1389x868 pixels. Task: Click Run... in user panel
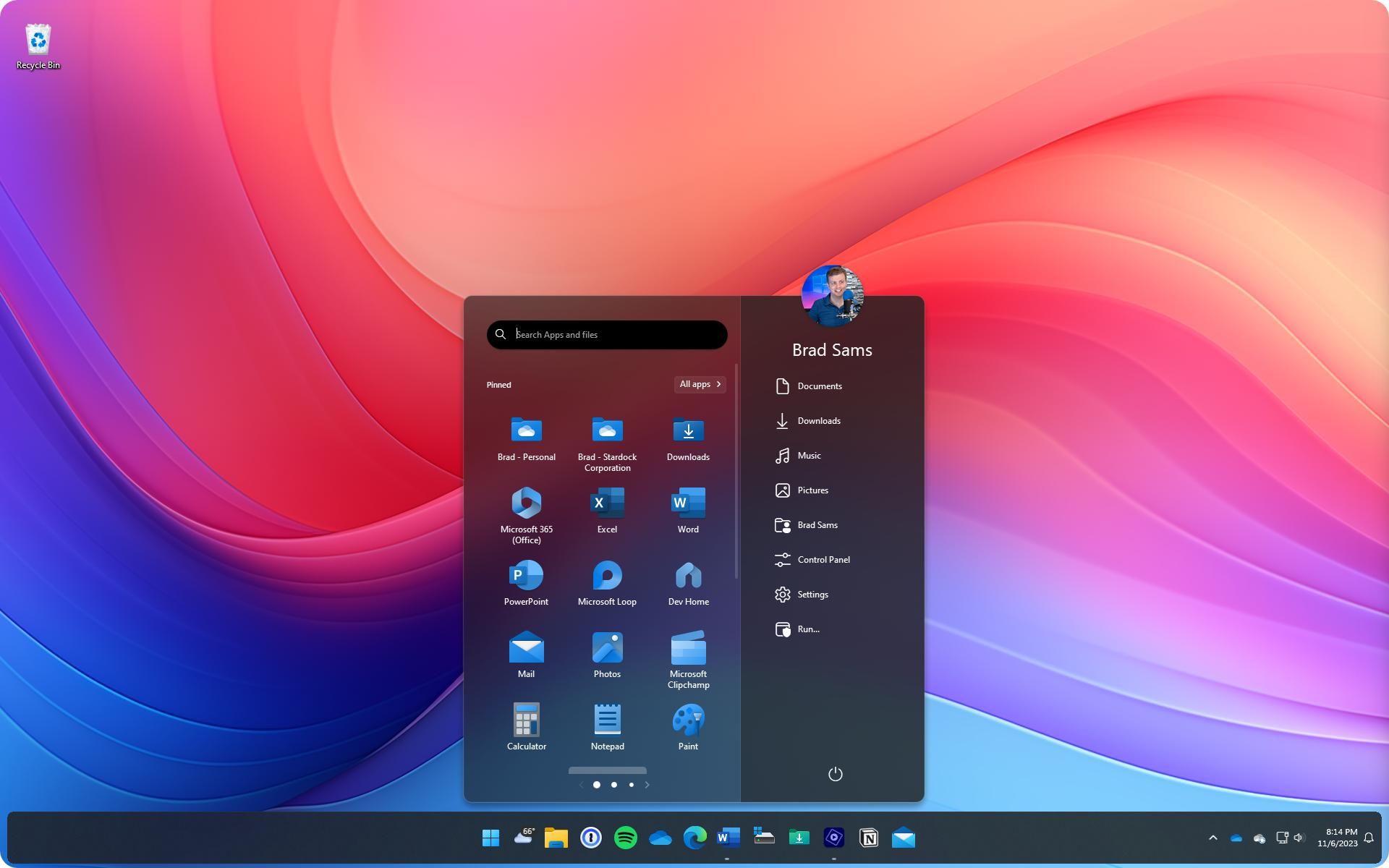pos(808,629)
